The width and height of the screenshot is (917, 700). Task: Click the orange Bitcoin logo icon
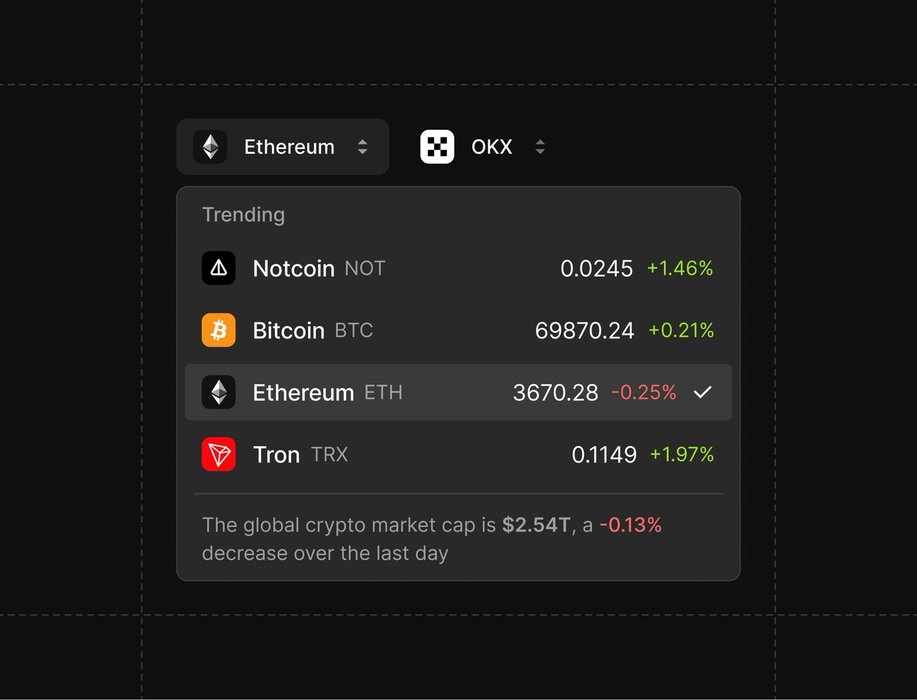(219, 330)
